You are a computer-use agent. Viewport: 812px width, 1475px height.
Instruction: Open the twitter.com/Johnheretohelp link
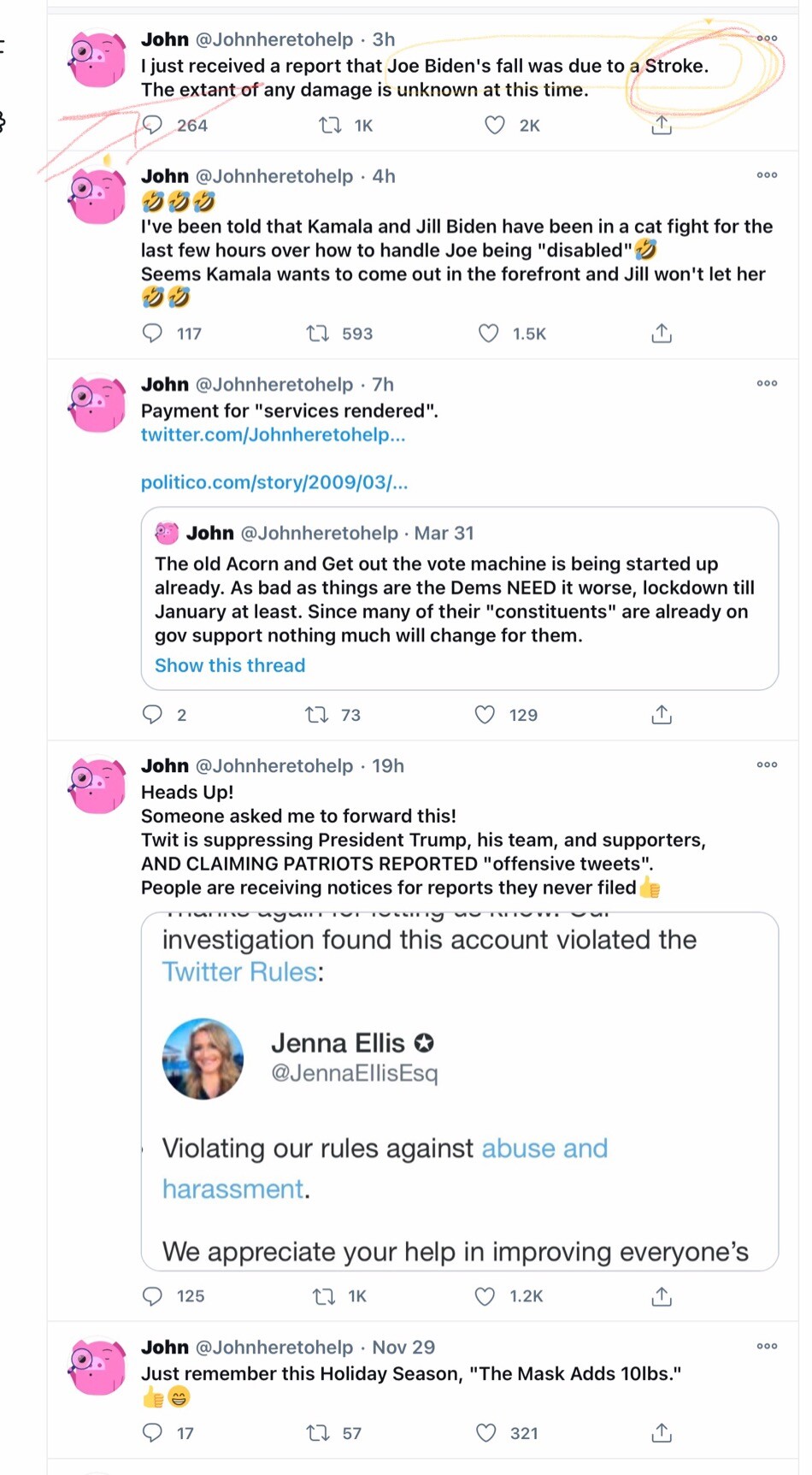pos(273,434)
